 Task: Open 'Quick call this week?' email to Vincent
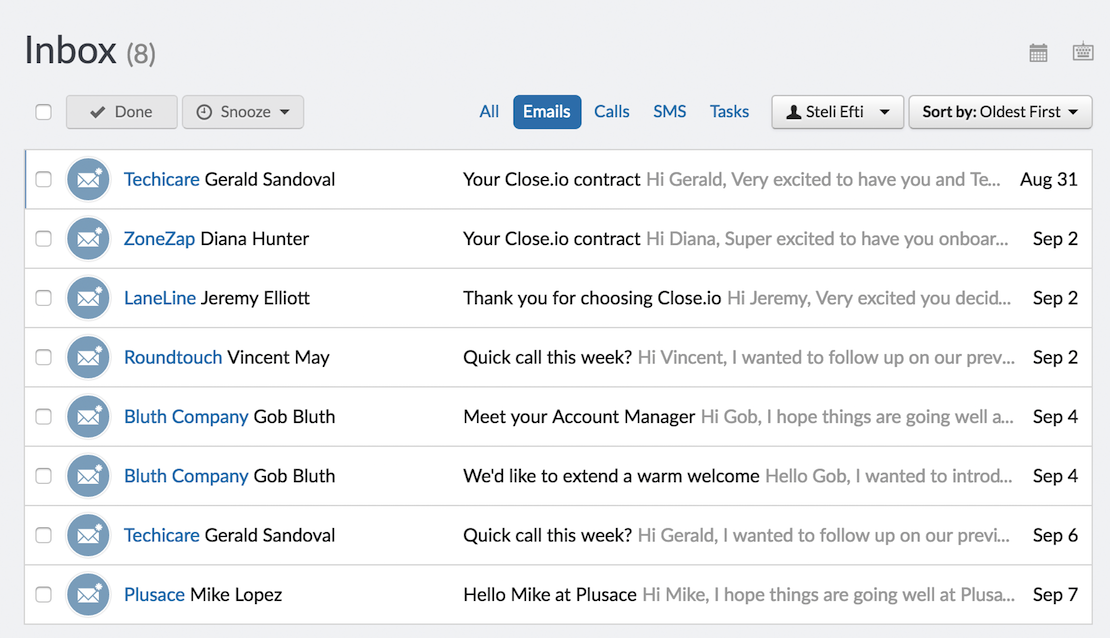[x=547, y=358]
